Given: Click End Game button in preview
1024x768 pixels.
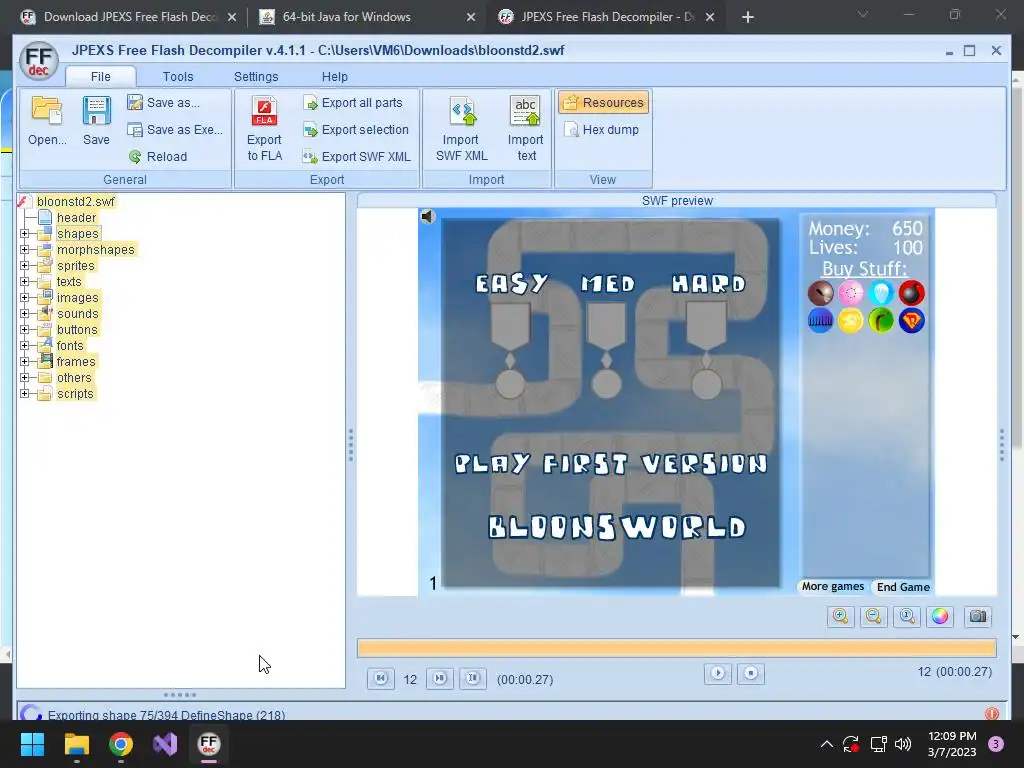Looking at the screenshot, I should pyautogui.click(x=903, y=586).
